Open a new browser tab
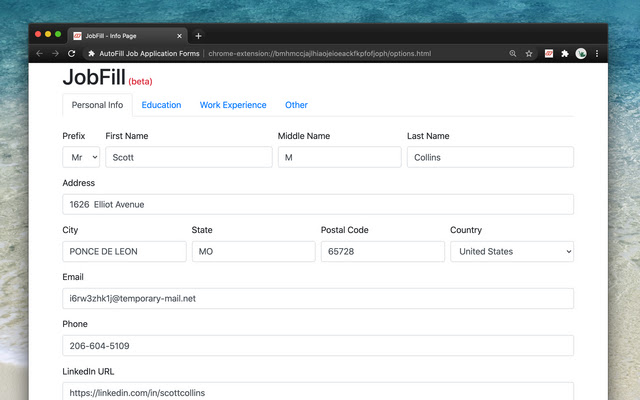 click(198, 36)
